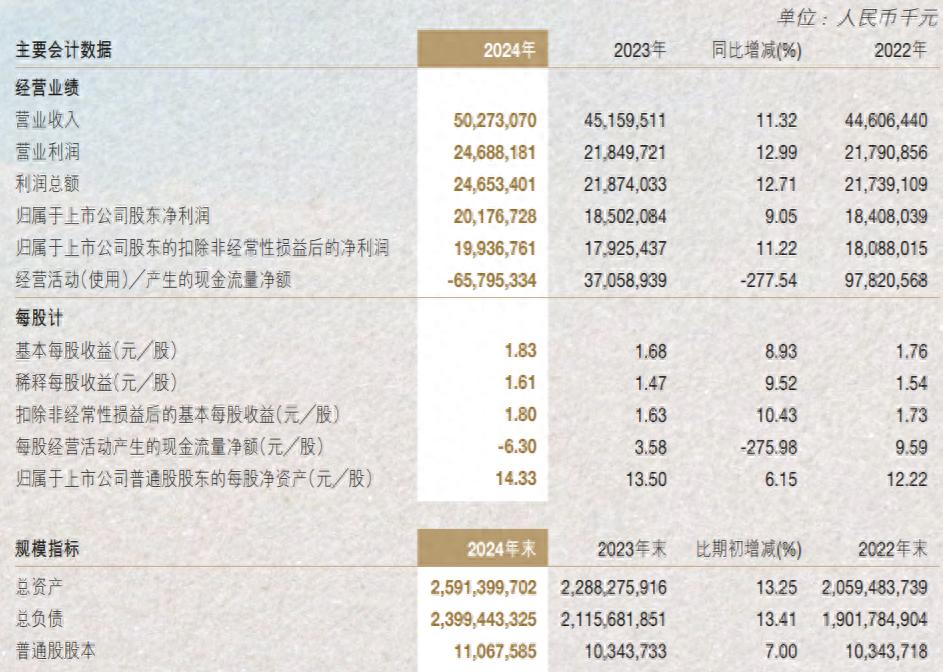This screenshot has height=672, width=943.
Task: Click the value 1.68
Action: (x=651, y=351)
